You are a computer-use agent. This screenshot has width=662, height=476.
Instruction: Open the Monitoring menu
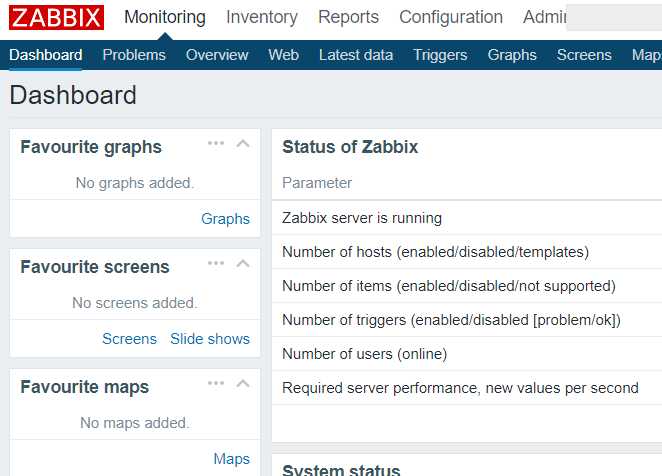pyautogui.click(x=165, y=17)
